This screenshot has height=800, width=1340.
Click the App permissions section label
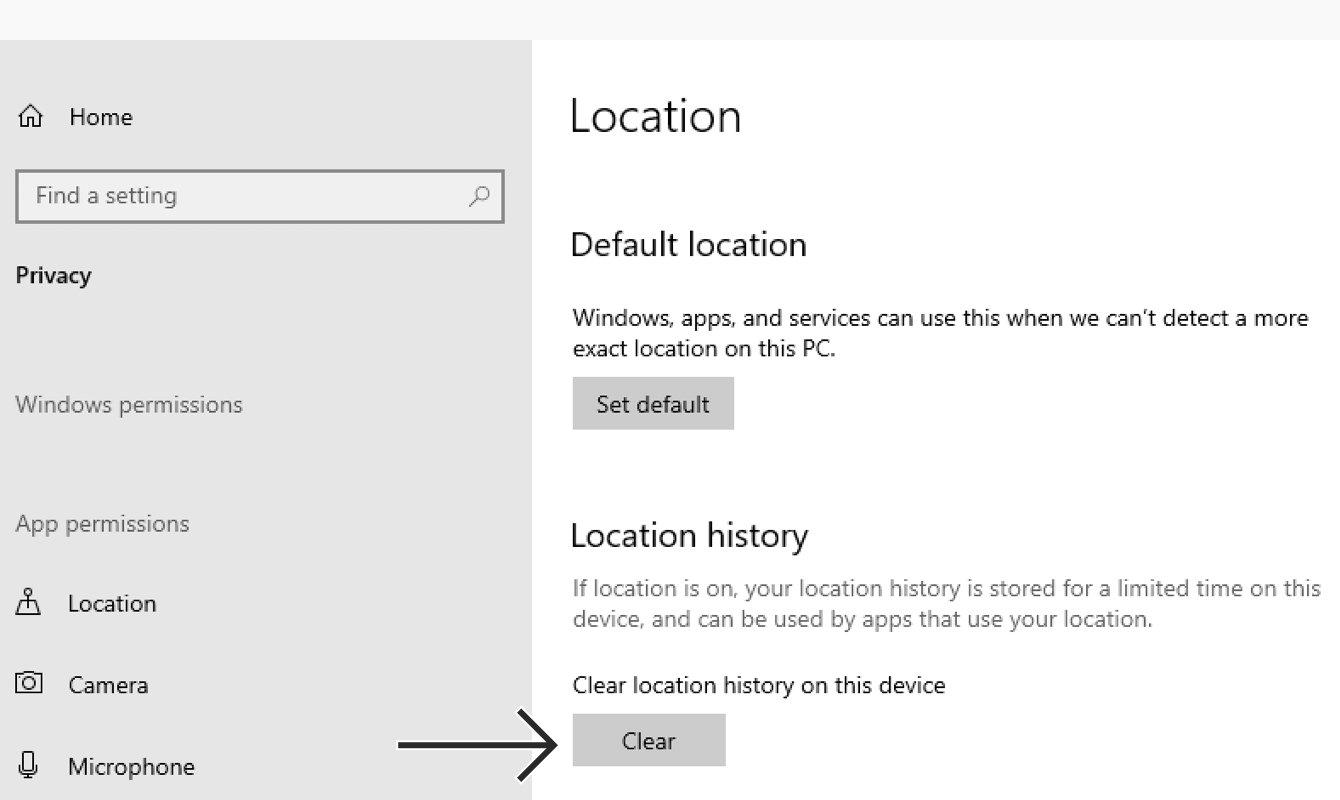click(x=102, y=524)
